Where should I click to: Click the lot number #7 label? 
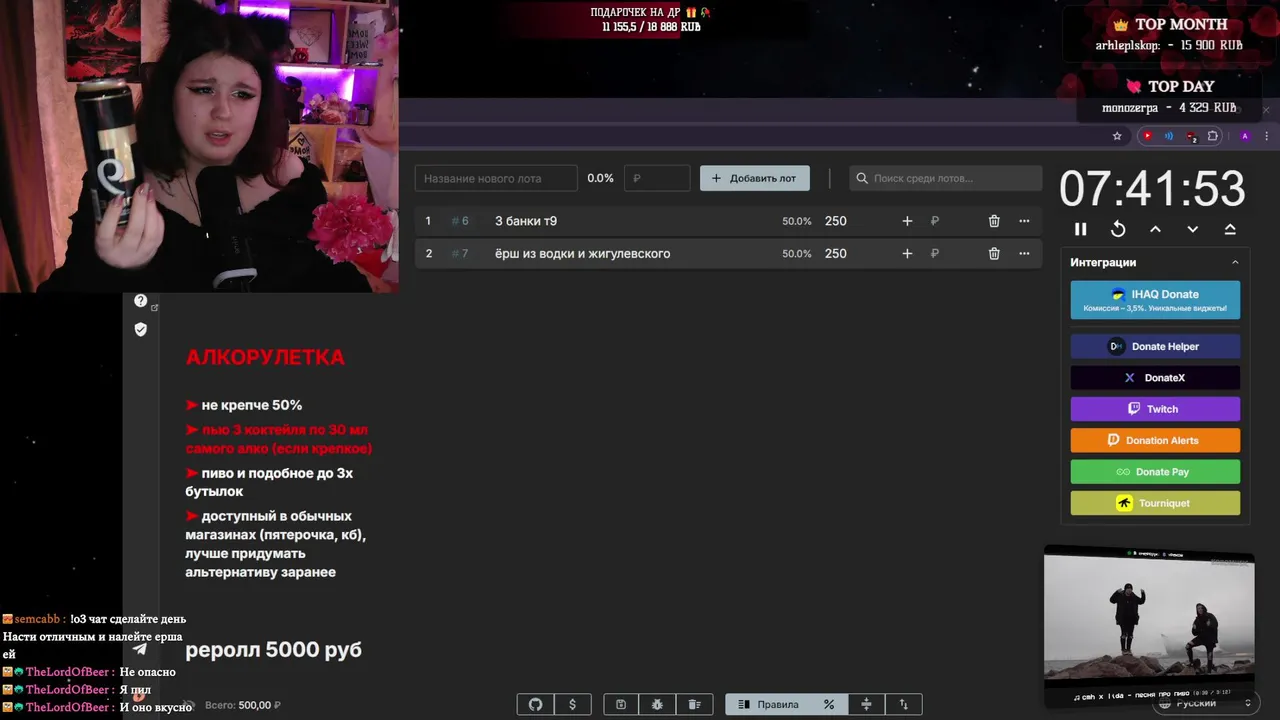[460, 254]
